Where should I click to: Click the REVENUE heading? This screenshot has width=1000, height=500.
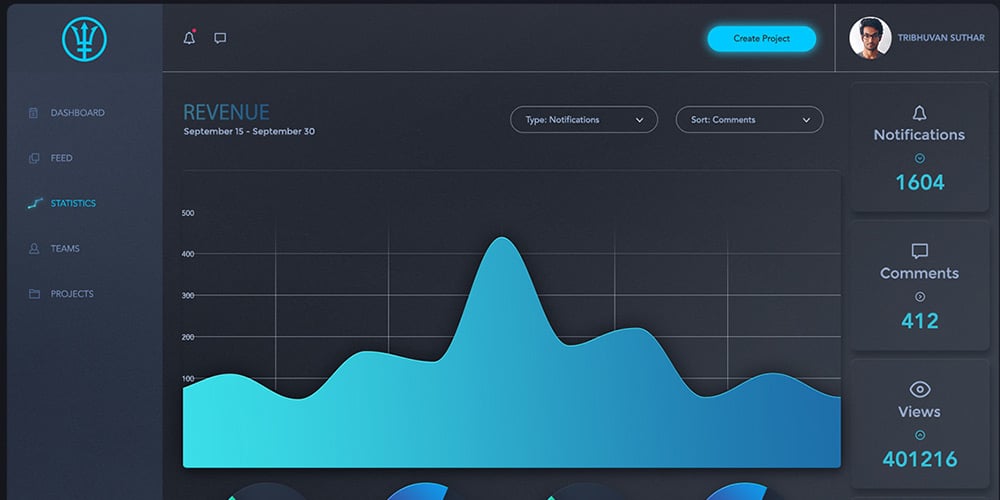[x=226, y=113]
